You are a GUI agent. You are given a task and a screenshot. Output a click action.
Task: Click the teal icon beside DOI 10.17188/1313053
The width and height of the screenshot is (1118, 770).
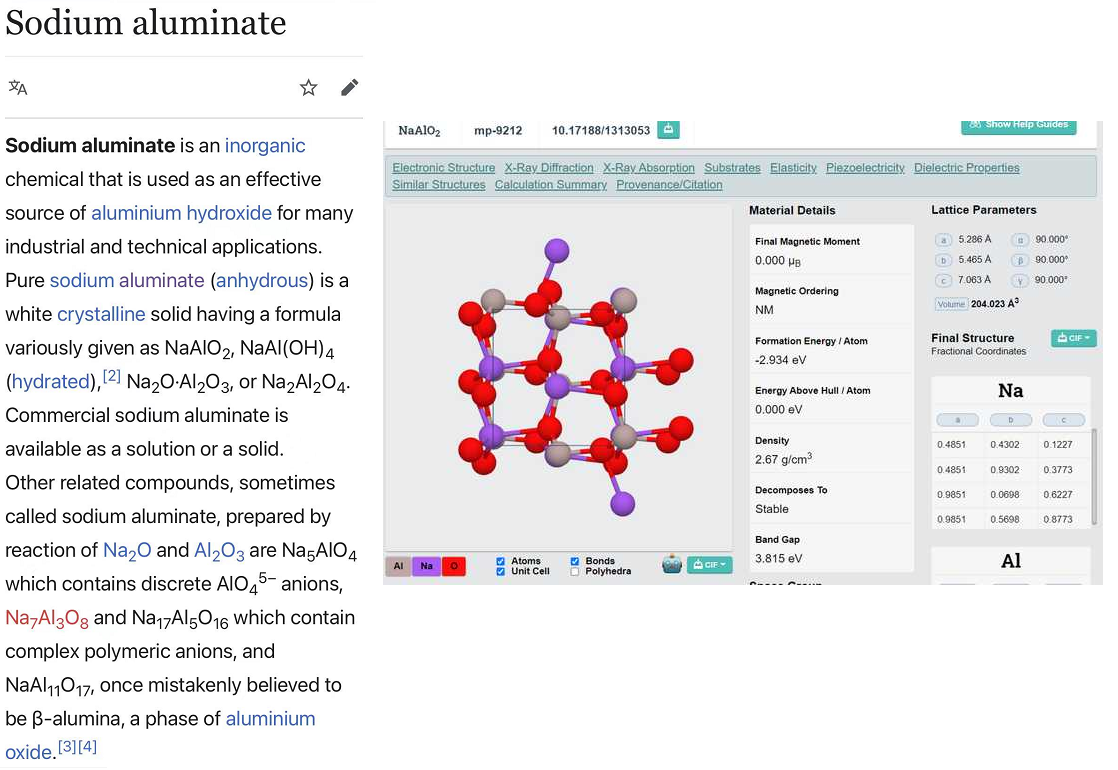(x=668, y=130)
